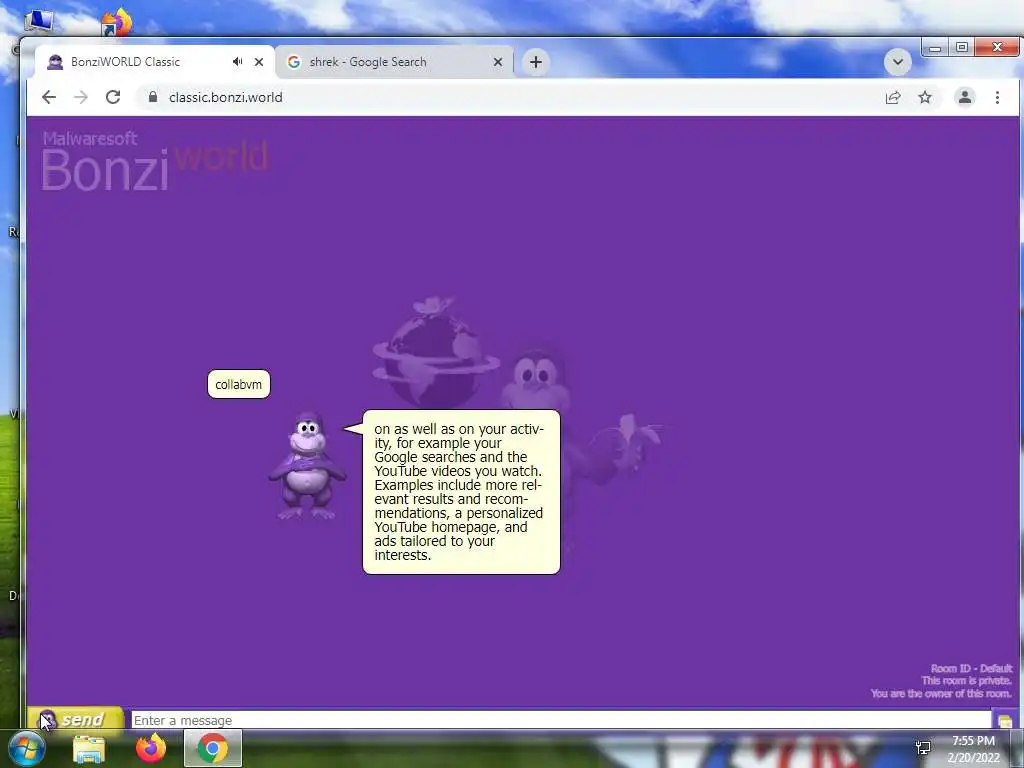Open the network icon in system tray
Image resolution: width=1024 pixels, height=768 pixels.
coord(923,748)
